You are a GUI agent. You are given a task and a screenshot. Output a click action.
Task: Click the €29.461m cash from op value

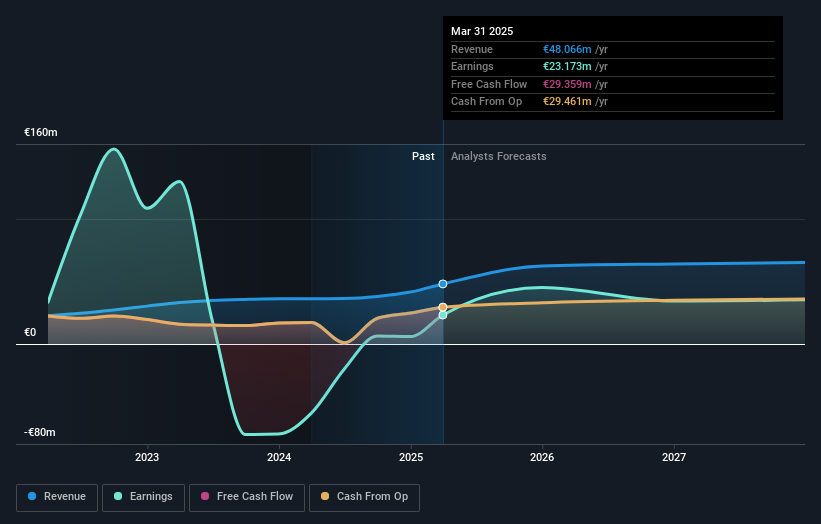pos(567,102)
